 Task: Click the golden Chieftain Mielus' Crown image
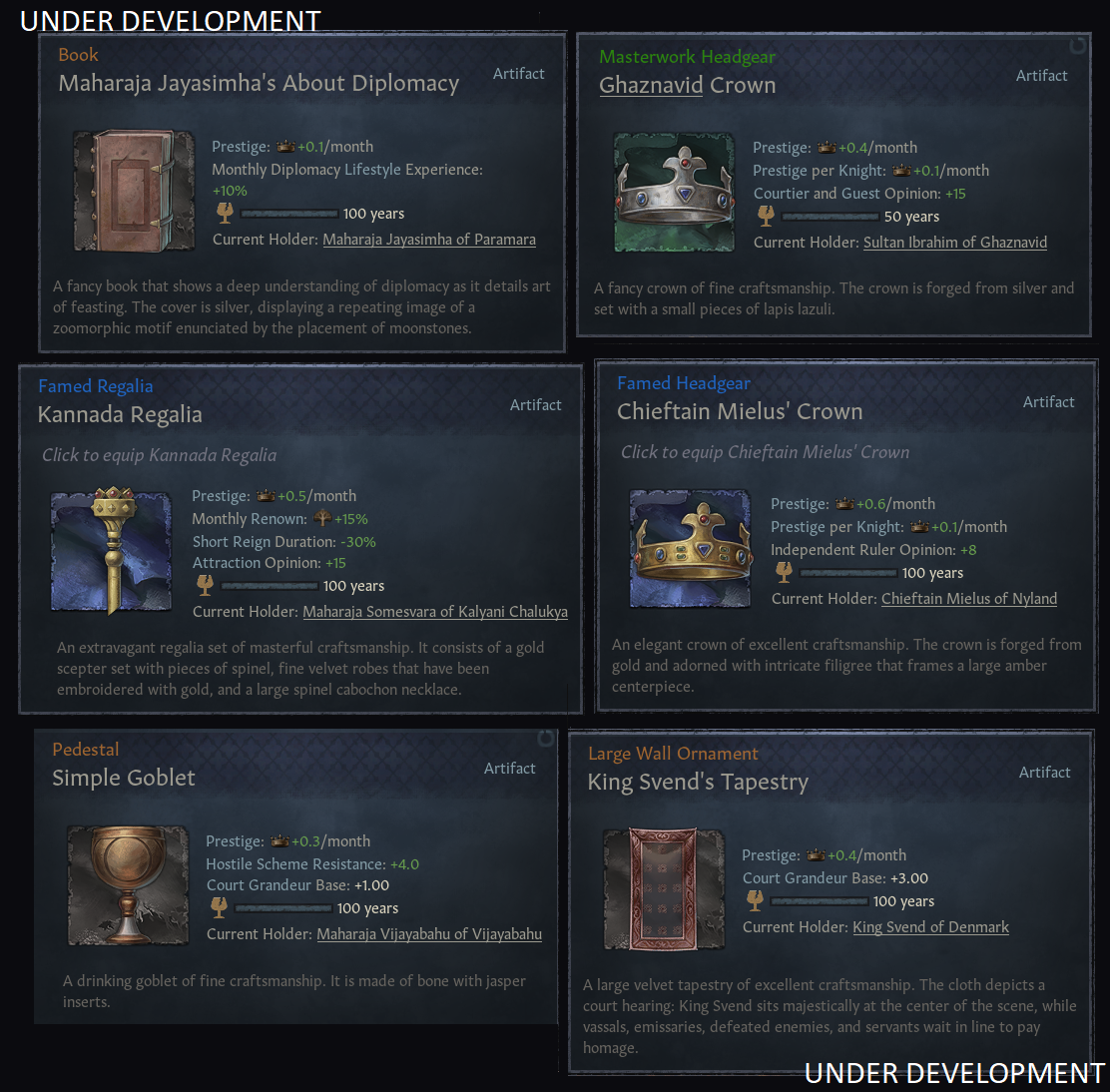point(690,548)
